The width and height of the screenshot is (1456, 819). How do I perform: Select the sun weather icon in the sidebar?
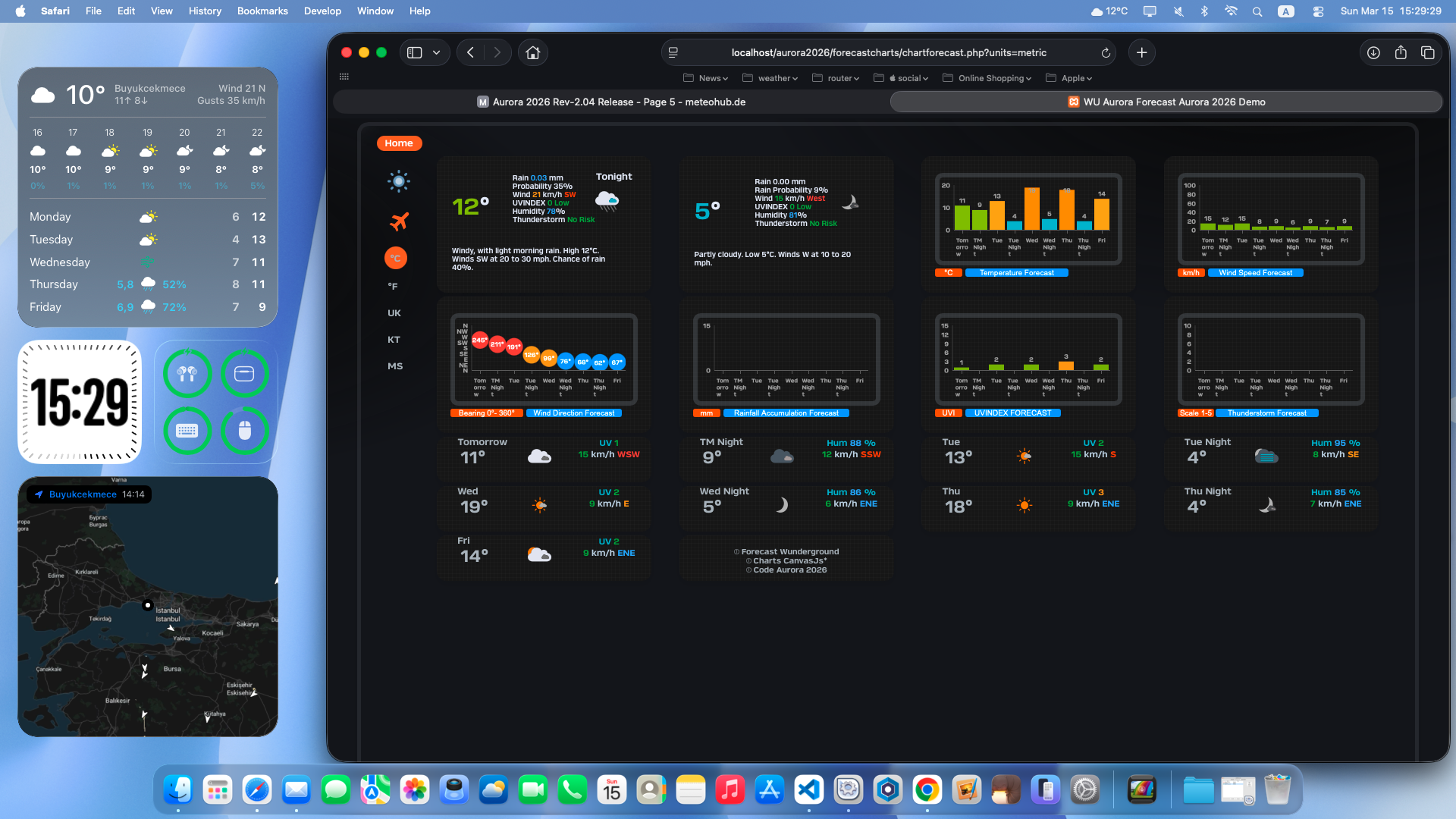pos(397,181)
